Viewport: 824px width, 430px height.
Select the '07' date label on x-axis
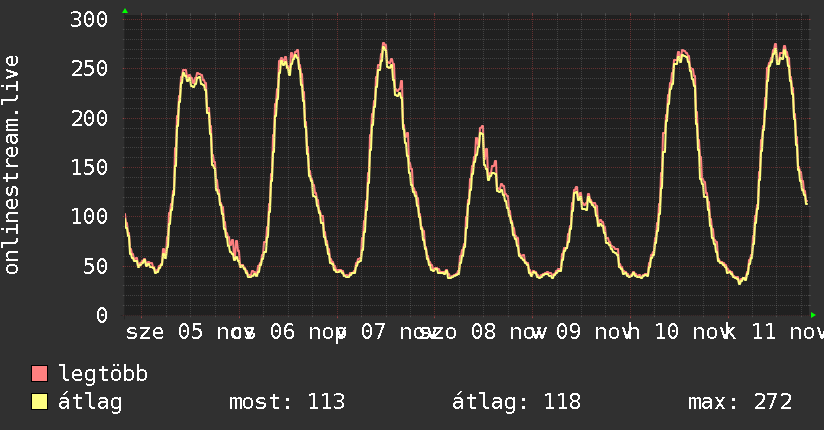click(374, 331)
